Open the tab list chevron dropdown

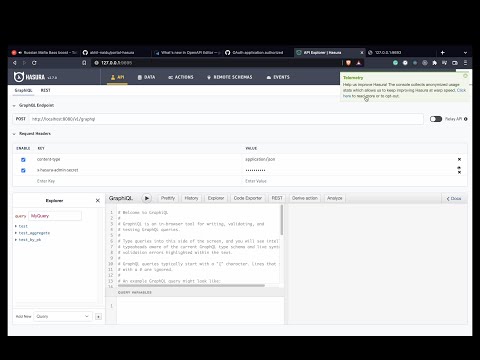point(465,53)
